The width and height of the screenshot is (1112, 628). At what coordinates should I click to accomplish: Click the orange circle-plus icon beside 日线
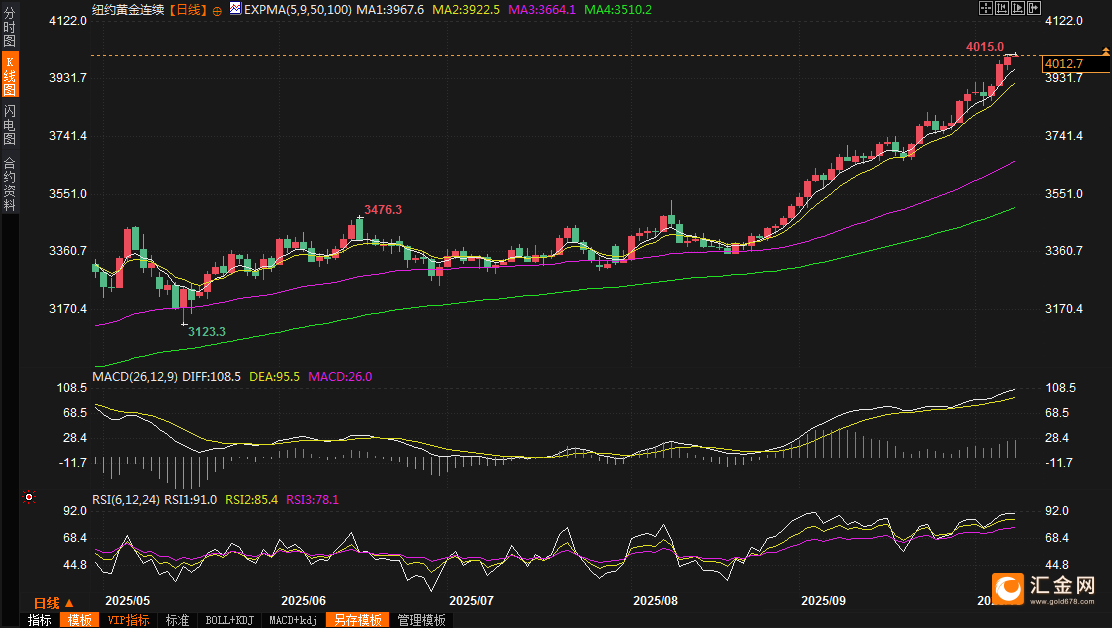[217, 9]
